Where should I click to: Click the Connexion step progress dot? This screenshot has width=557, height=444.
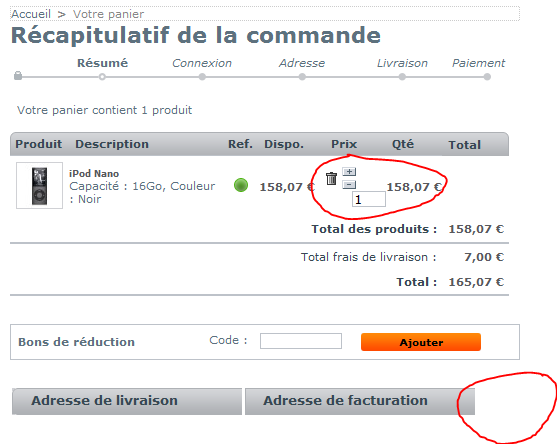(202, 77)
